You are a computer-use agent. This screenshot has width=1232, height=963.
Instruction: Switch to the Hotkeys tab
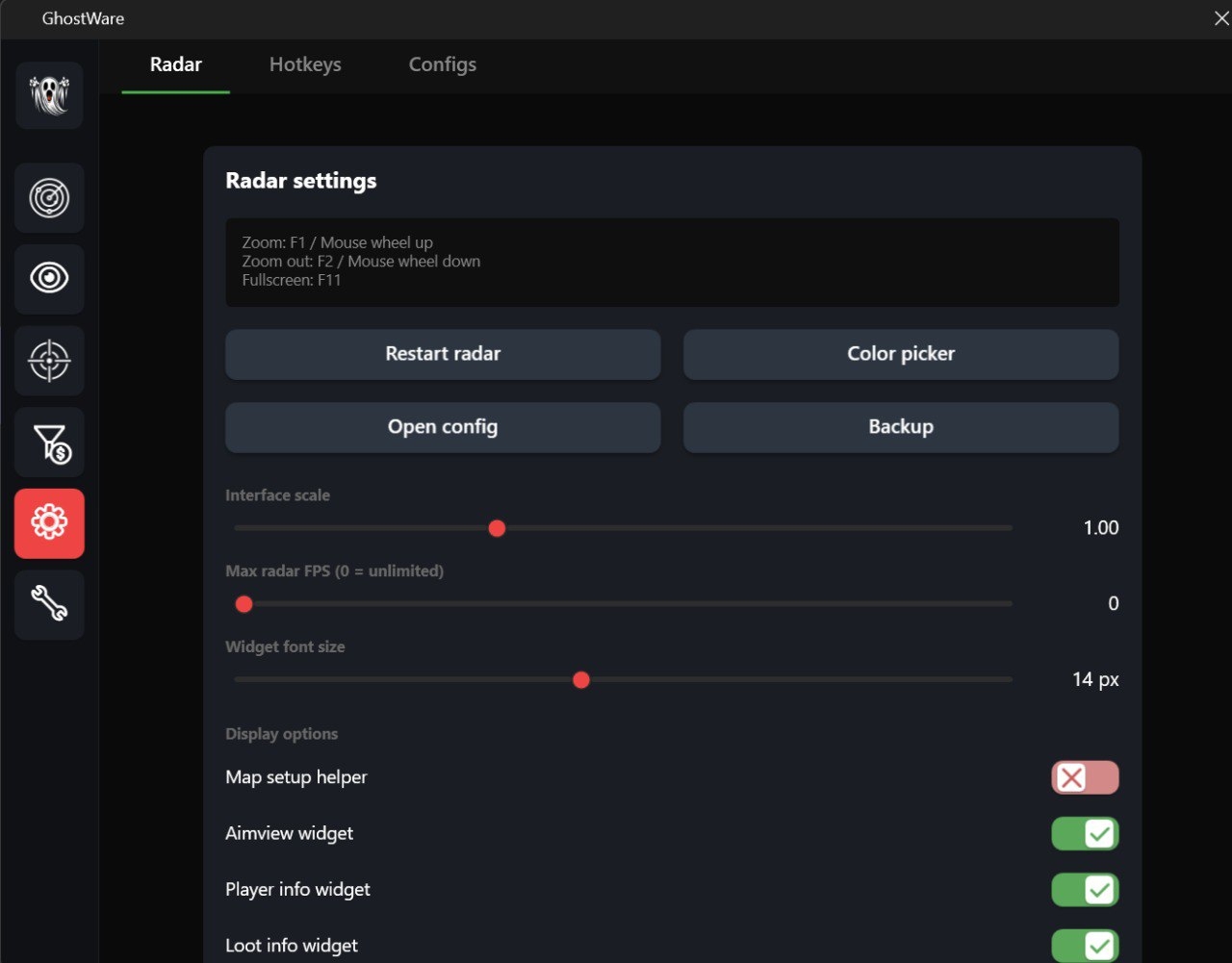pyautogui.click(x=305, y=64)
